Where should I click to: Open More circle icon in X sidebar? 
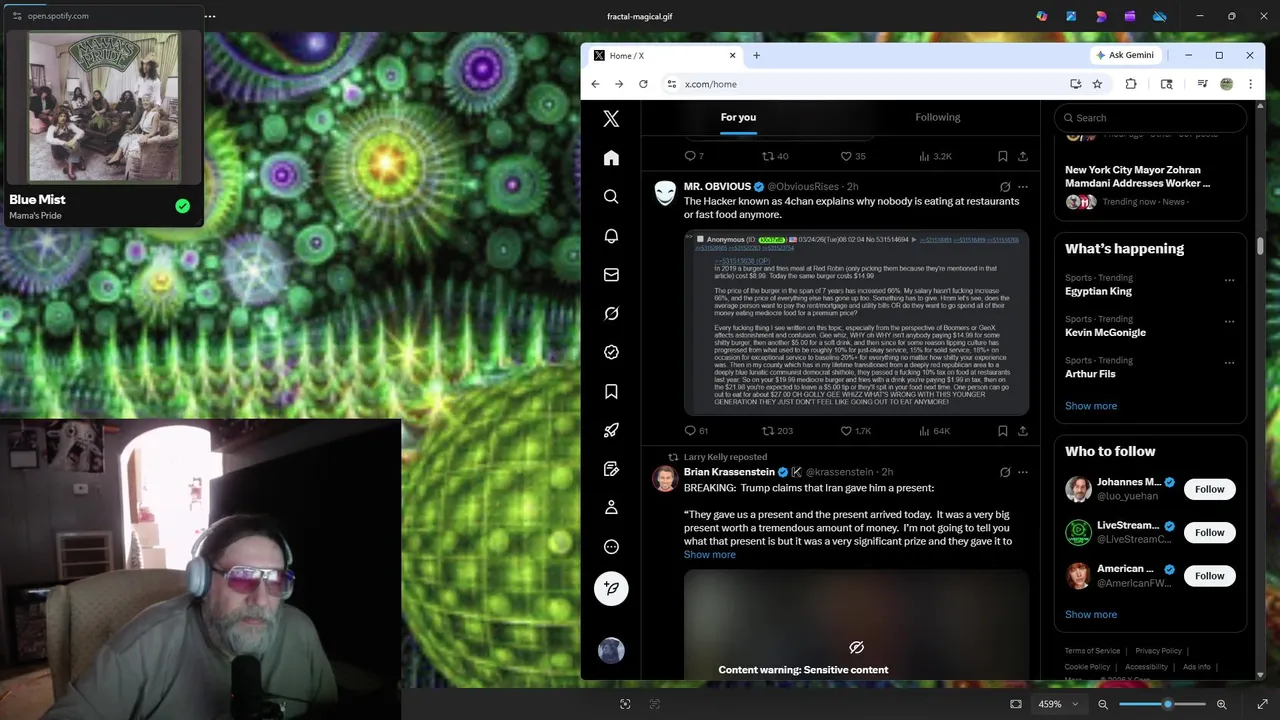click(611, 547)
